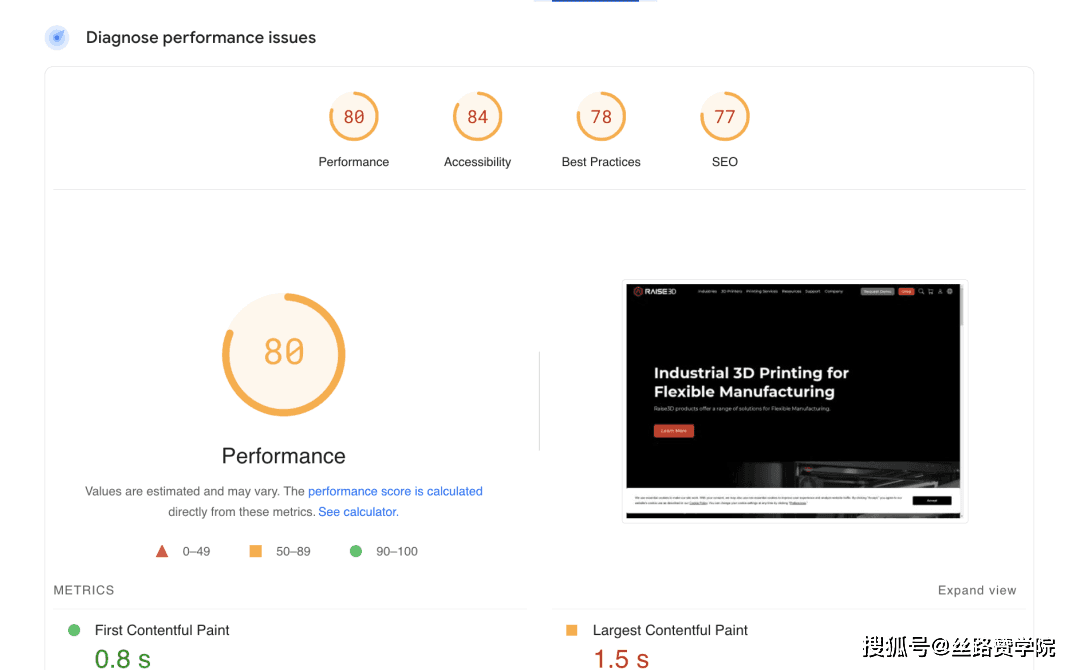Screen dimensions: 1080x670
Task: Click the Accessibility label under the top gauge
Action: pyautogui.click(x=477, y=162)
